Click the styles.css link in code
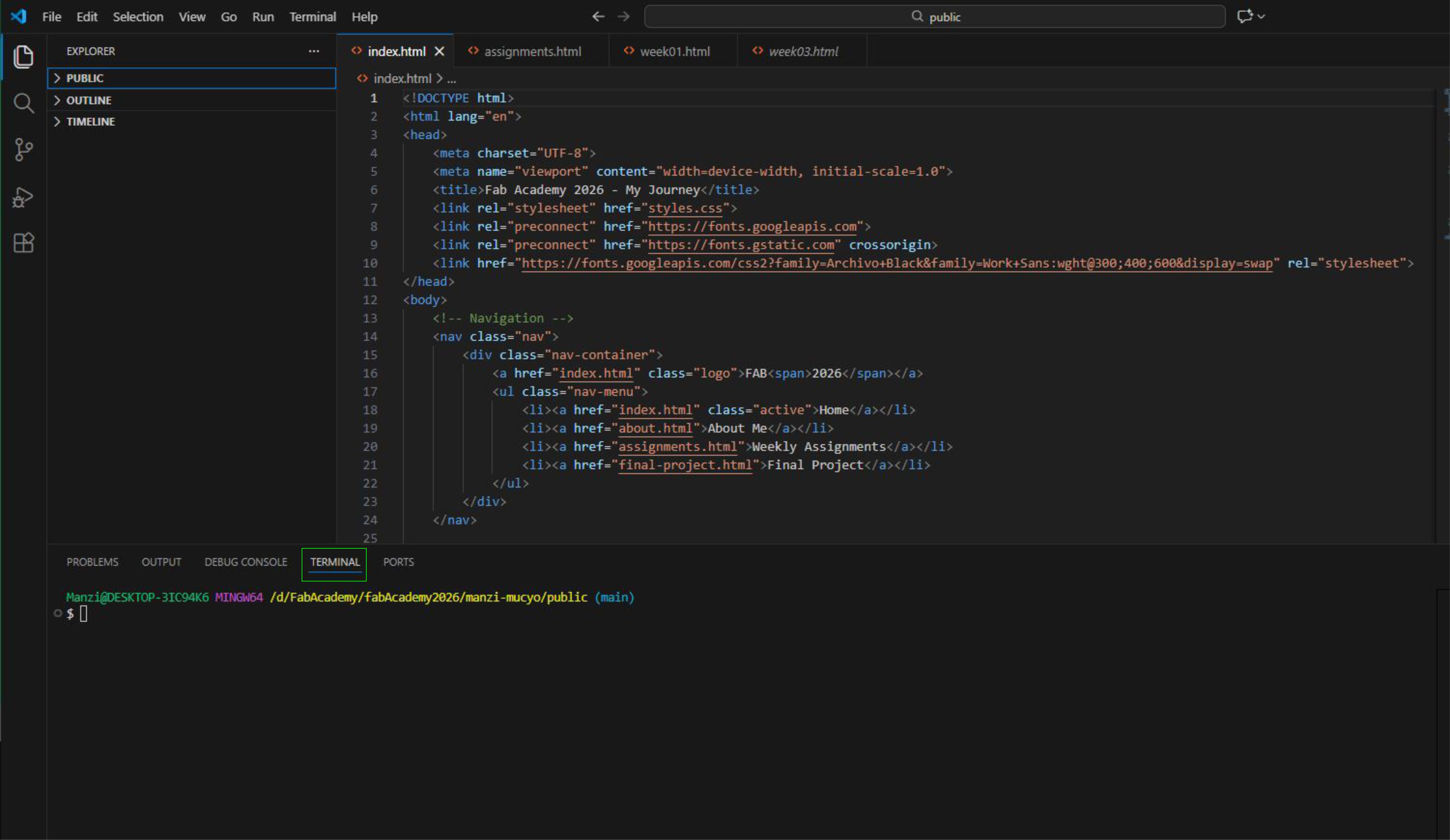Viewport: 1450px width, 840px height. click(x=685, y=208)
